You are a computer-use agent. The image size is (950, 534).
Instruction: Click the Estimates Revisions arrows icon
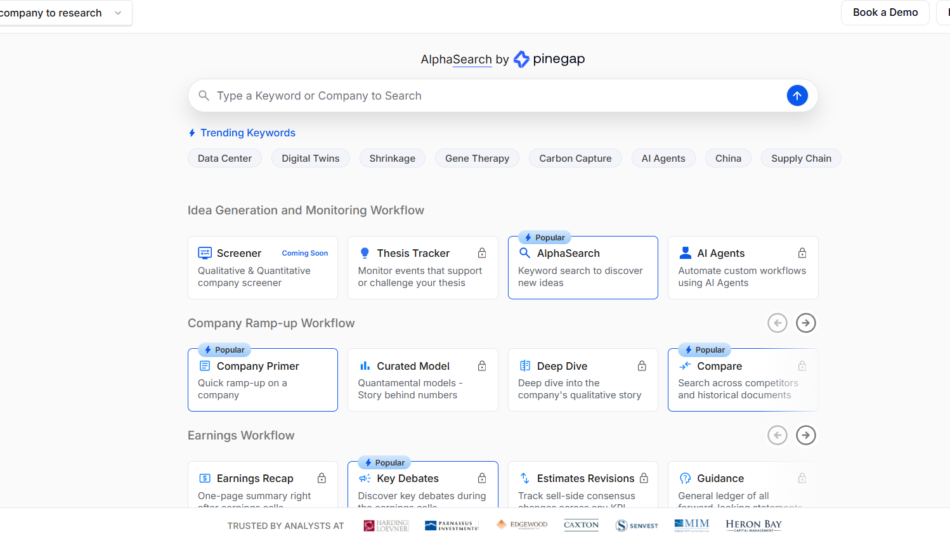pyautogui.click(x=525, y=479)
